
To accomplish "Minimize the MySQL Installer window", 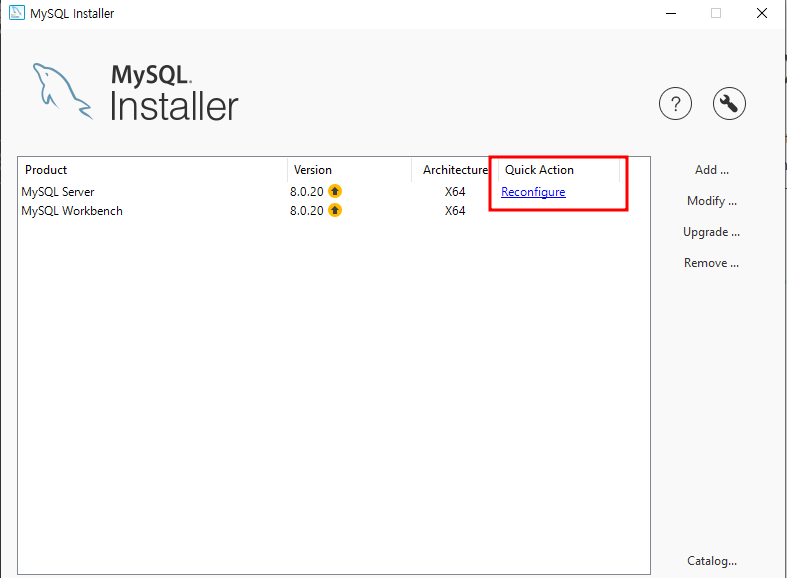I will click(671, 13).
